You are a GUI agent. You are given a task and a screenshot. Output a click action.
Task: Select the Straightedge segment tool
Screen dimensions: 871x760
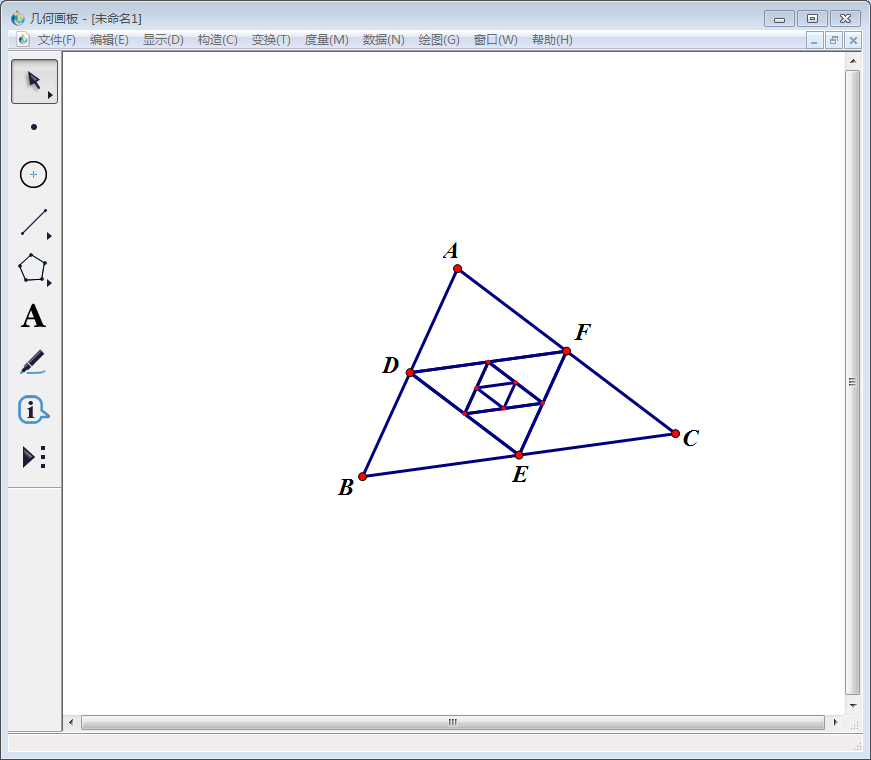click(34, 222)
